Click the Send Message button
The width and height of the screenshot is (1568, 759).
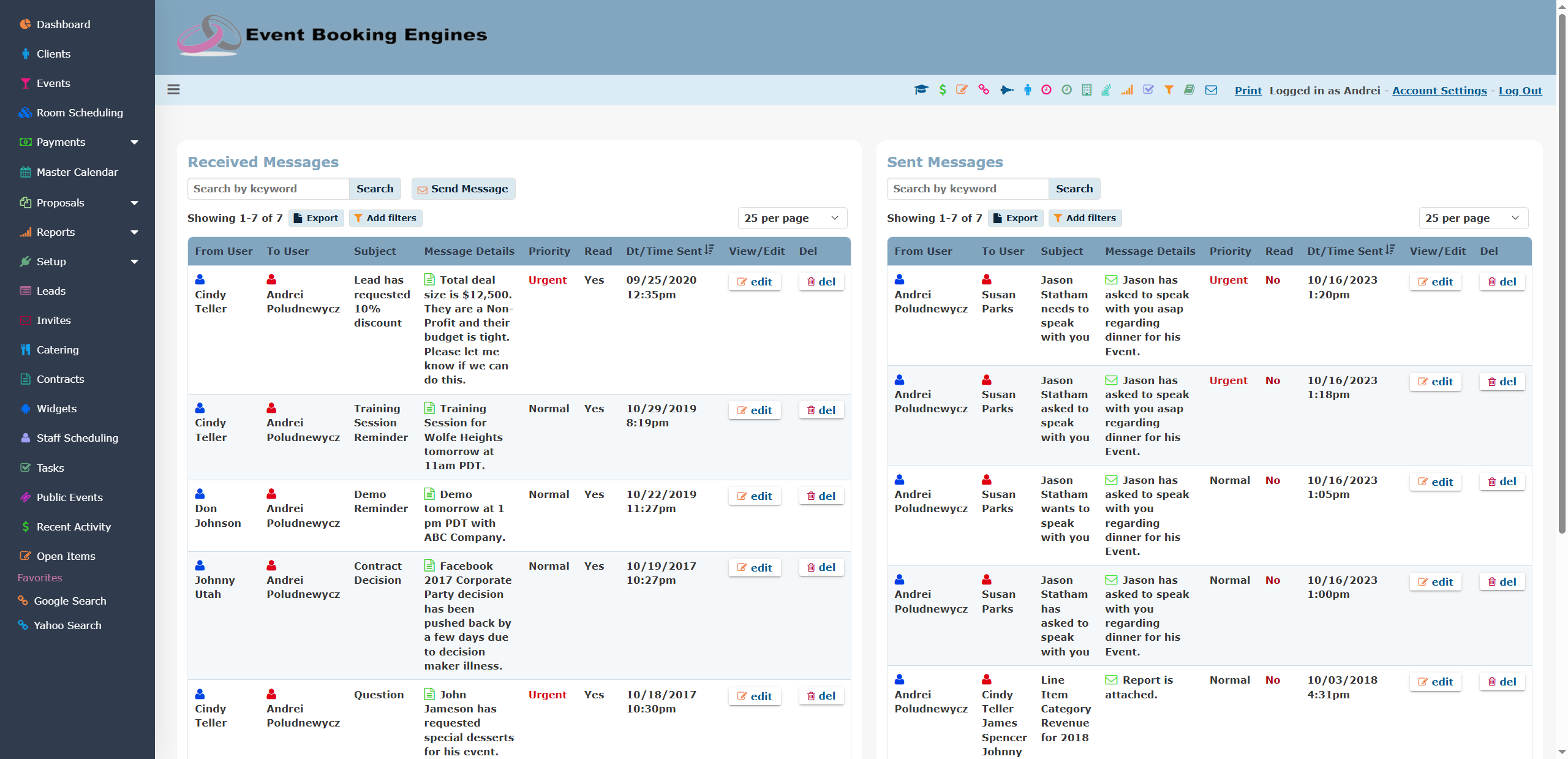463,189
